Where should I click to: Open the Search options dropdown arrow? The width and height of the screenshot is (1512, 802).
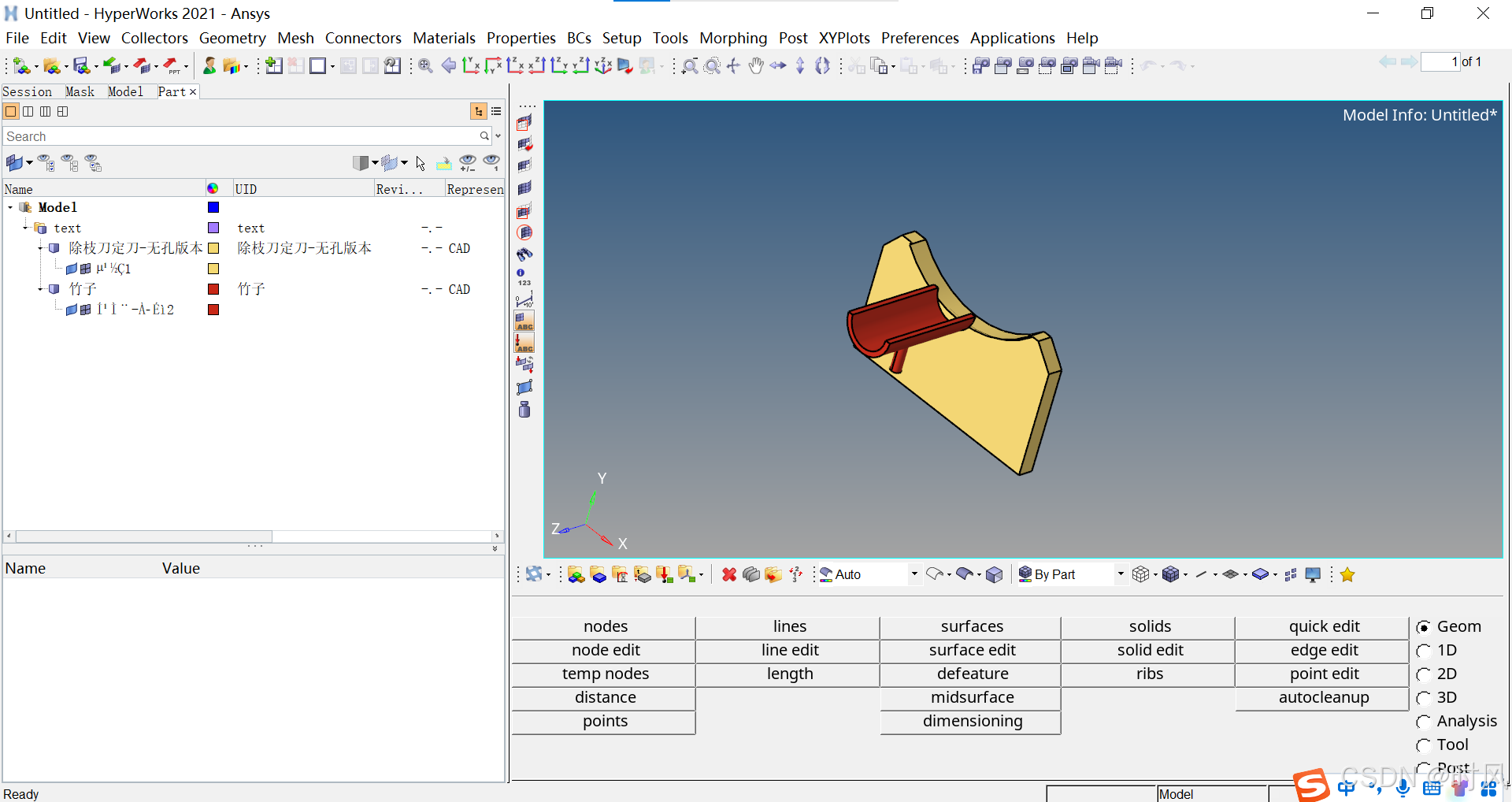(x=498, y=136)
